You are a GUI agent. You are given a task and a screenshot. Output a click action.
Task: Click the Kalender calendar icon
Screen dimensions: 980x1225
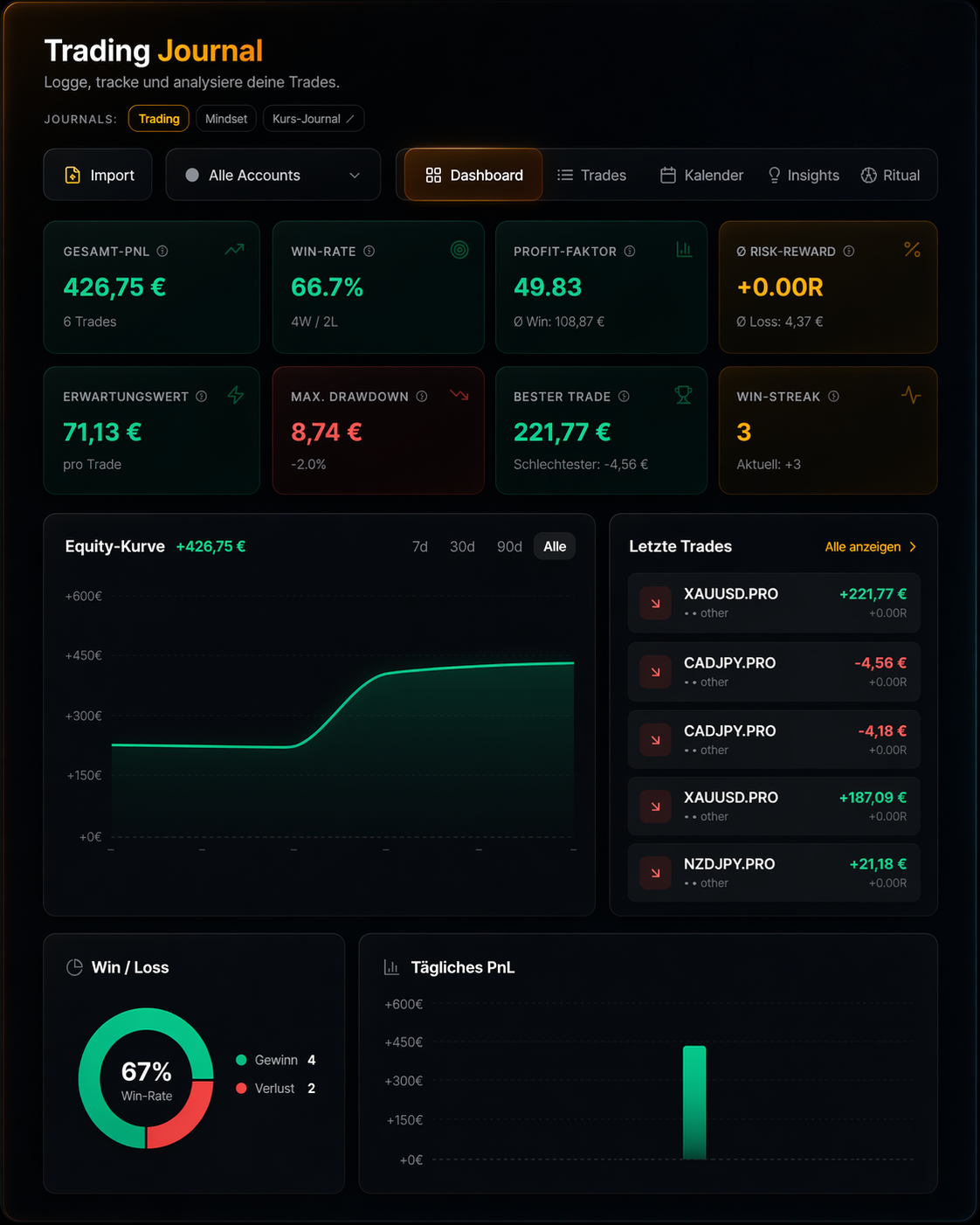(668, 175)
